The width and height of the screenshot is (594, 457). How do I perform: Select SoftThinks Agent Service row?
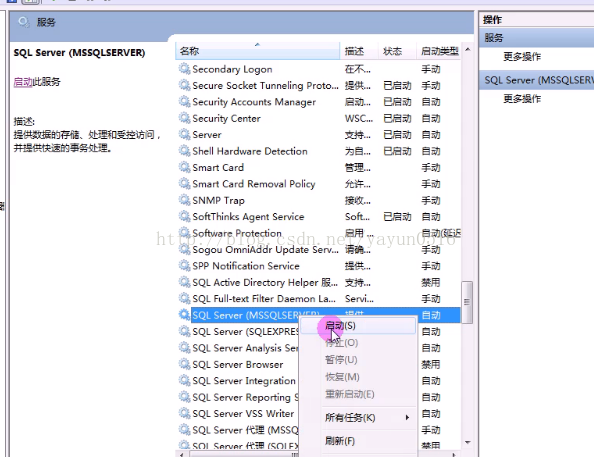[x=318, y=216]
